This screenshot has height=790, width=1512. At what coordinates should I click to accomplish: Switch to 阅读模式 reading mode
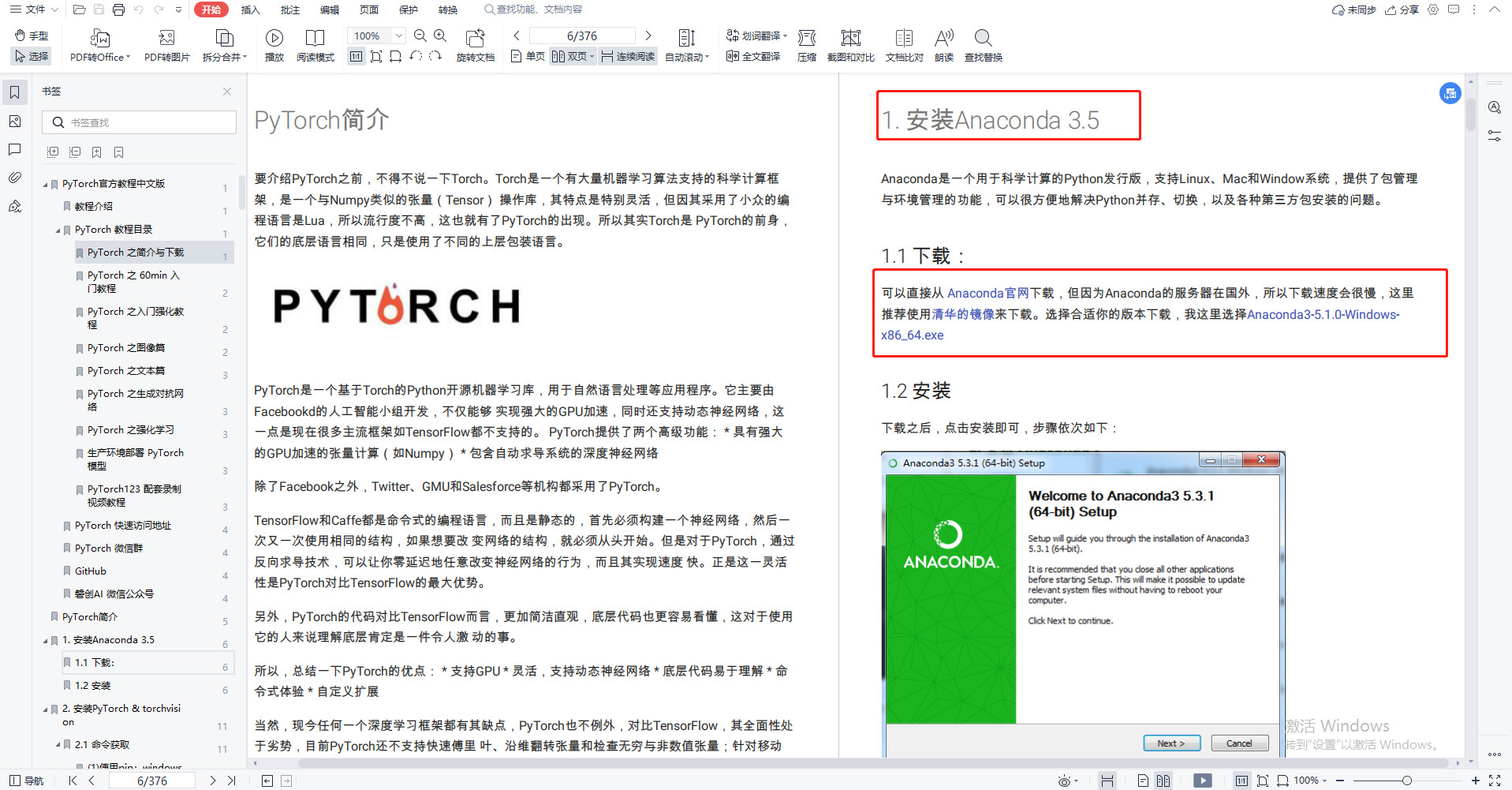pos(315,46)
